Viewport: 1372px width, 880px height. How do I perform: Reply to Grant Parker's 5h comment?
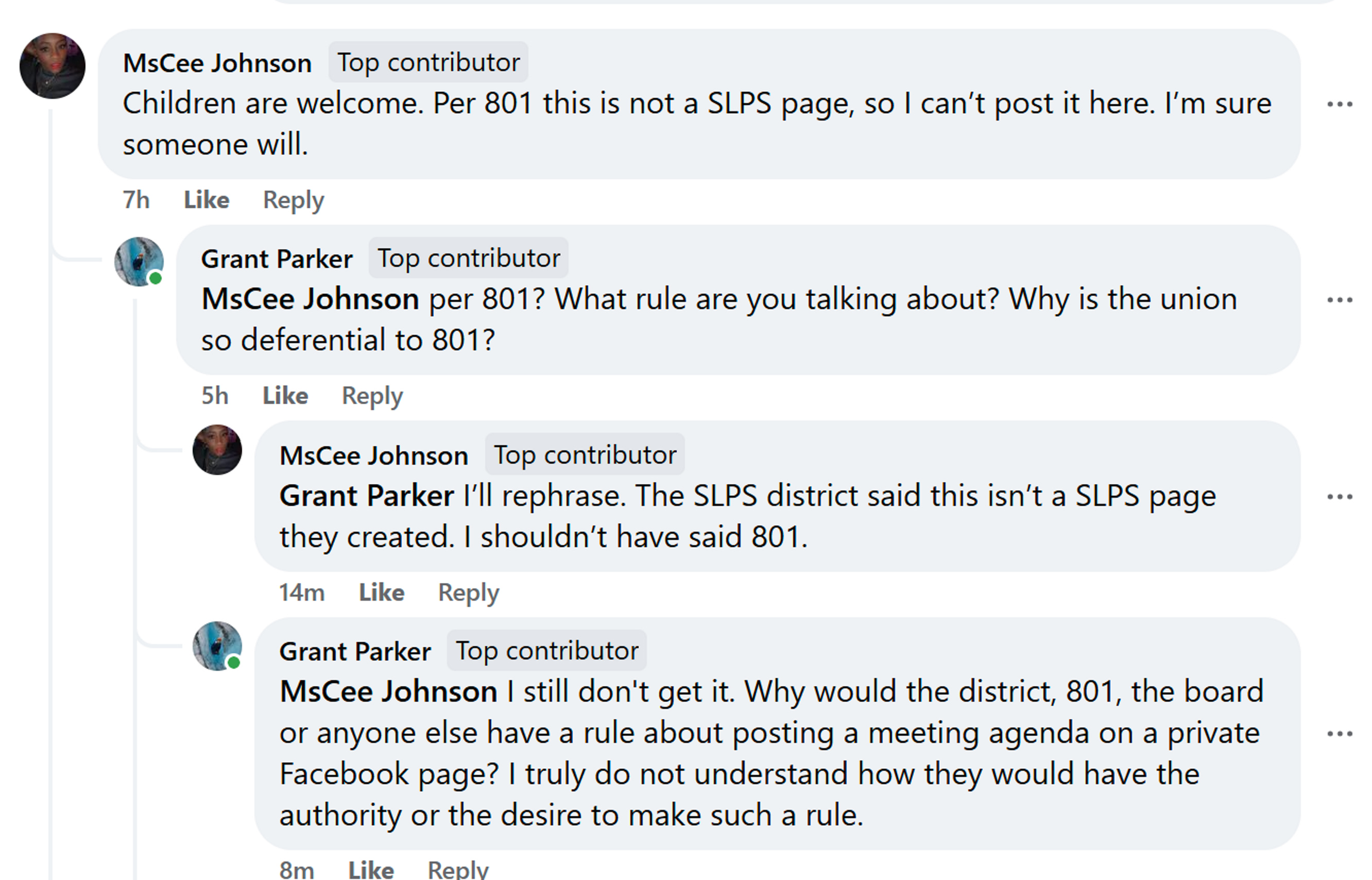[x=372, y=396]
